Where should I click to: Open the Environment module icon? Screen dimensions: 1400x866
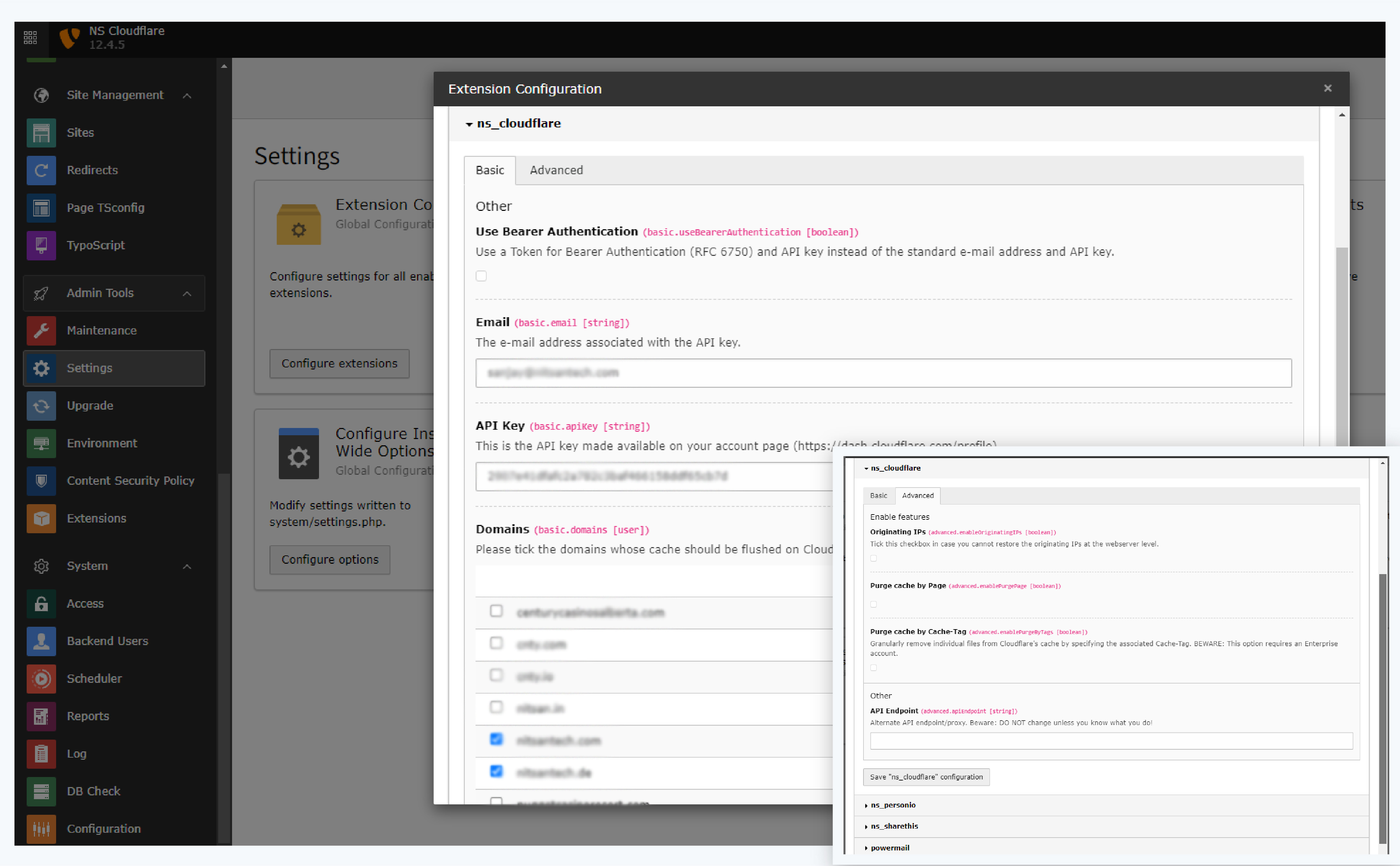click(41, 443)
